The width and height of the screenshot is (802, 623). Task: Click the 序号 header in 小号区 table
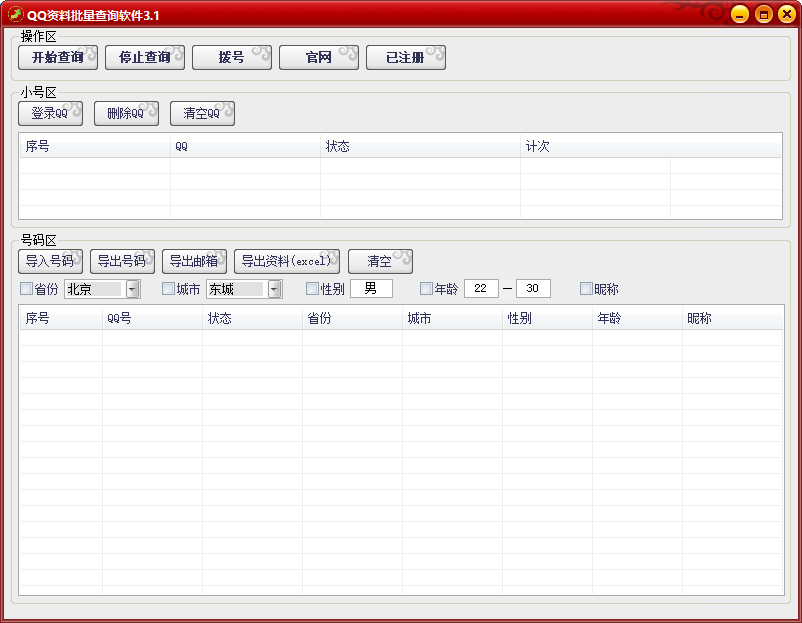pos(95,146)
